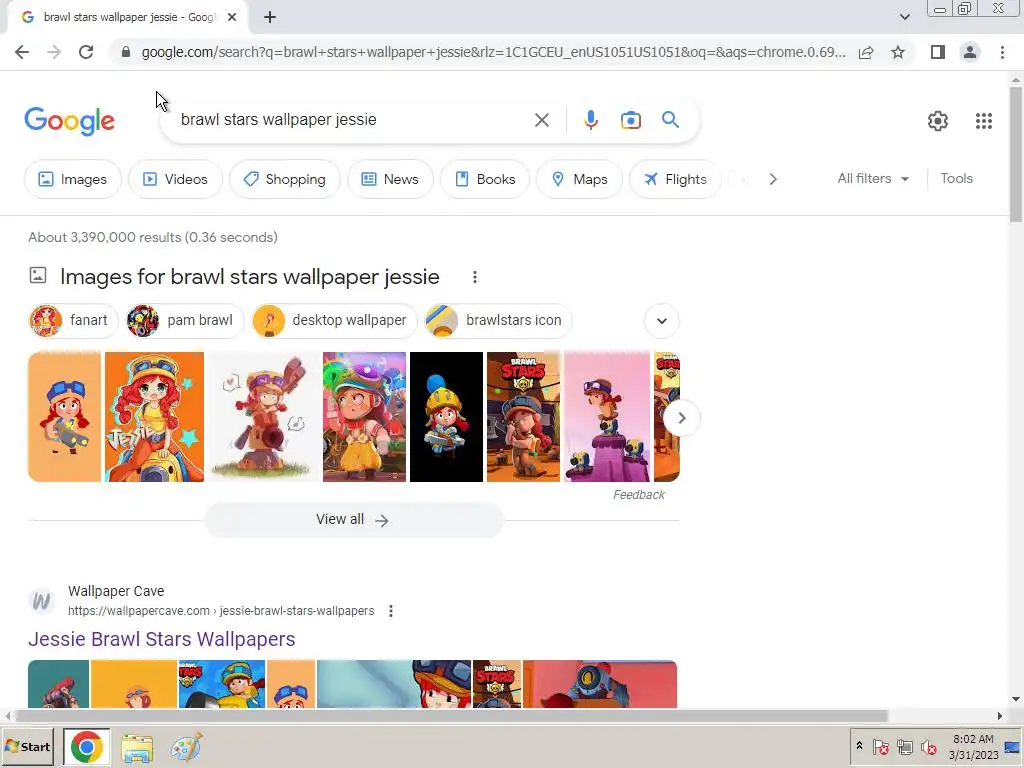
Task: Show more filter chips with the arrow
Action: tap(773, 180)
